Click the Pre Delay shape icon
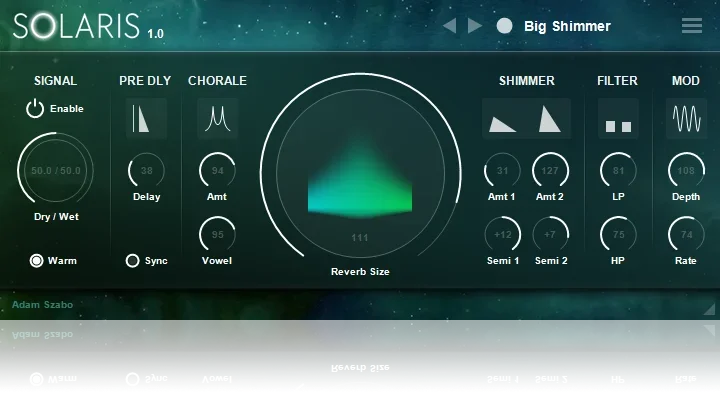 [x=147, y=119]
